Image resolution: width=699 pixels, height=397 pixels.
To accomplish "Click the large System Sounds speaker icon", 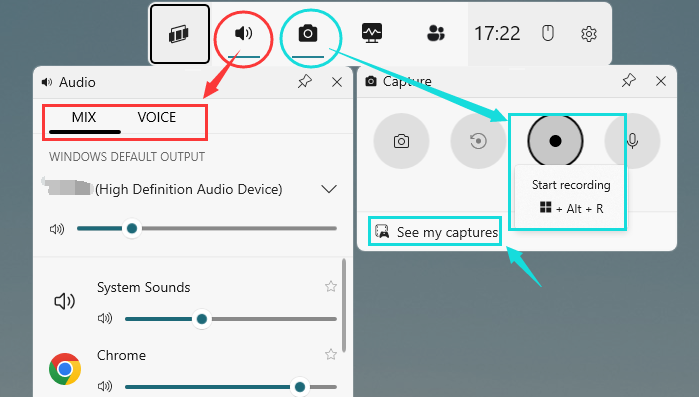I will tap(65, 301).
